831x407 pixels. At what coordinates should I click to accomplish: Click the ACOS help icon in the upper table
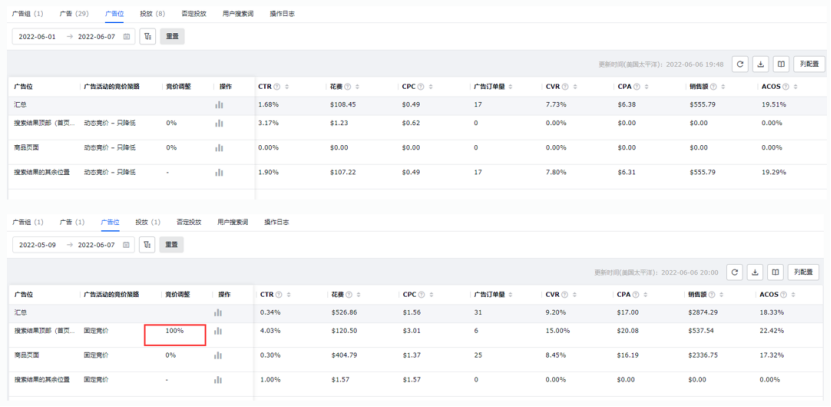pyautogui.click(x=786, y=86)
